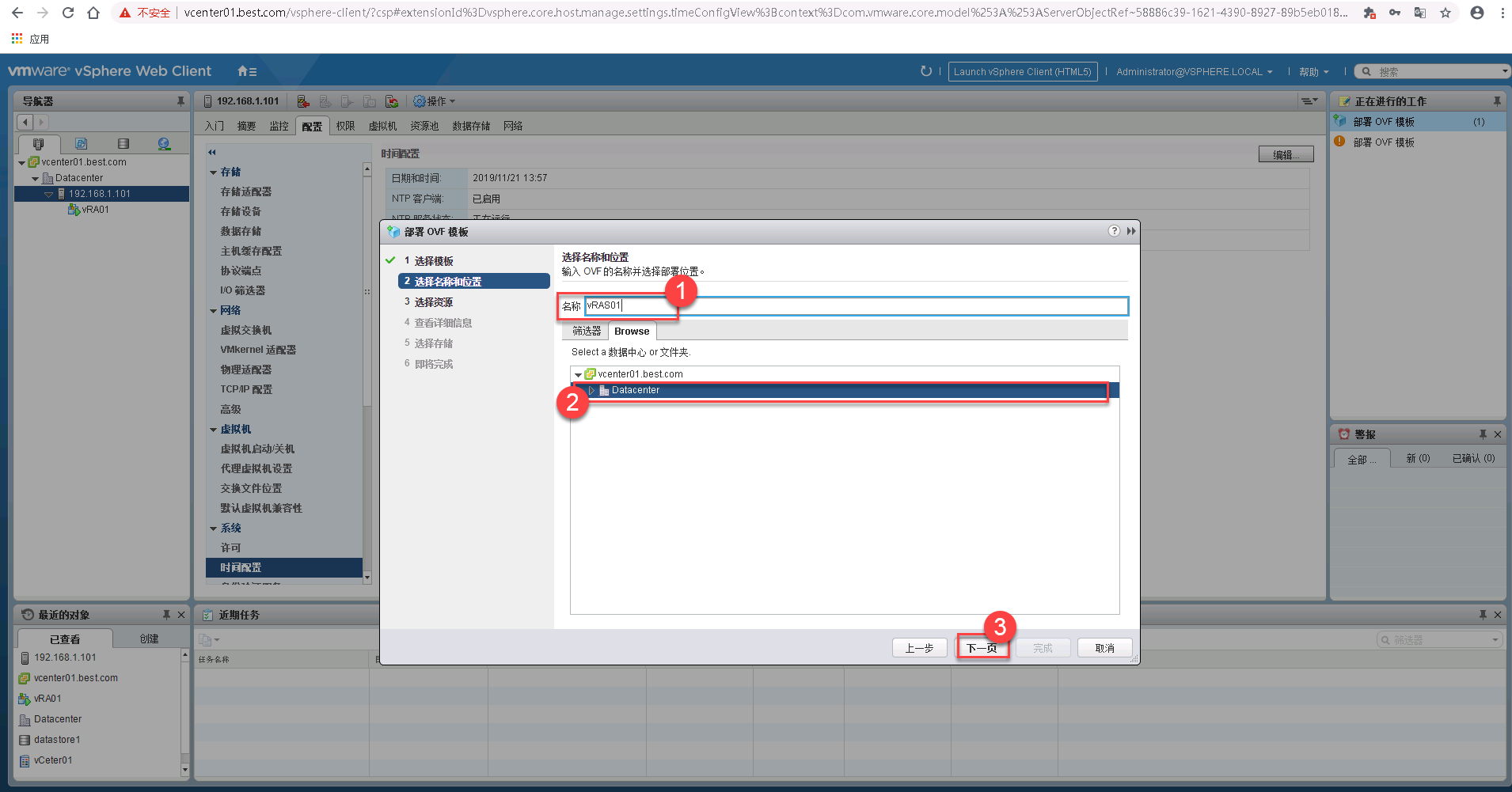Switch to the 摘要 summary tab
The height and width of the screenshot is (792, 1512).
click(x=246, y=126)
